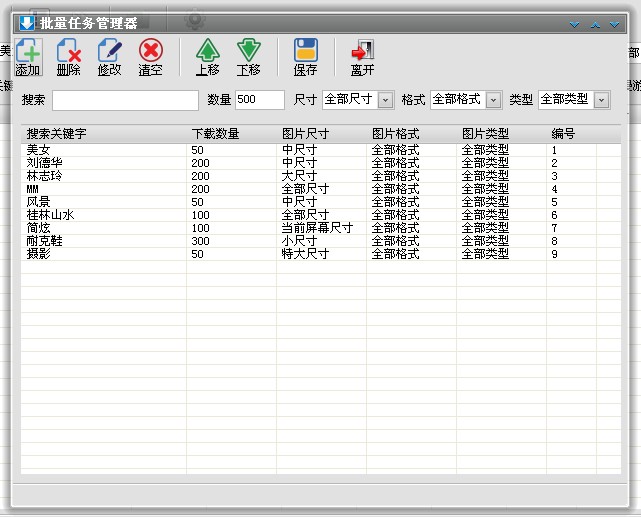
Task: Click 全部类型 cell in 风景 row
Action: coord(485,202)
